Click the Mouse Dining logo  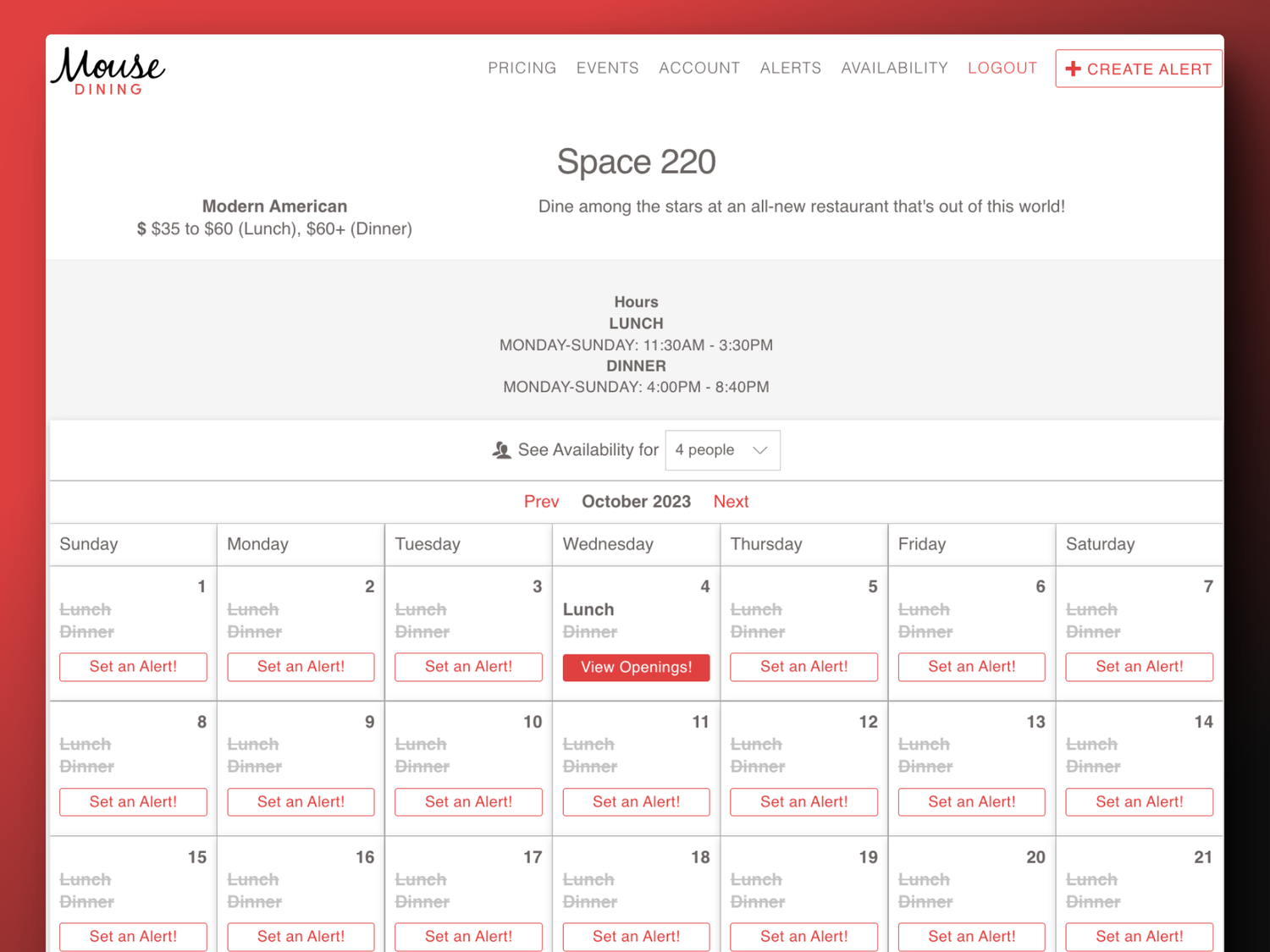click(108, 71)
